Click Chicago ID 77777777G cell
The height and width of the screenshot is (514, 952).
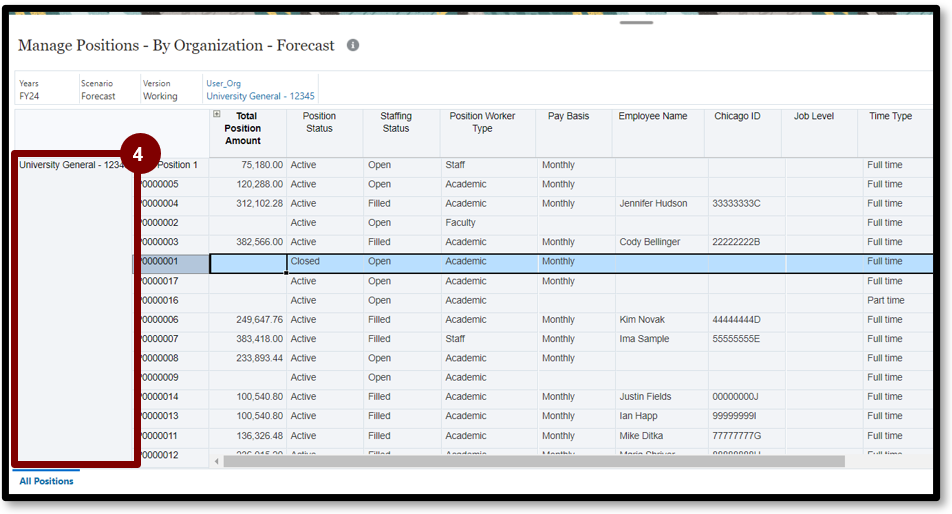tap(747, 436)
